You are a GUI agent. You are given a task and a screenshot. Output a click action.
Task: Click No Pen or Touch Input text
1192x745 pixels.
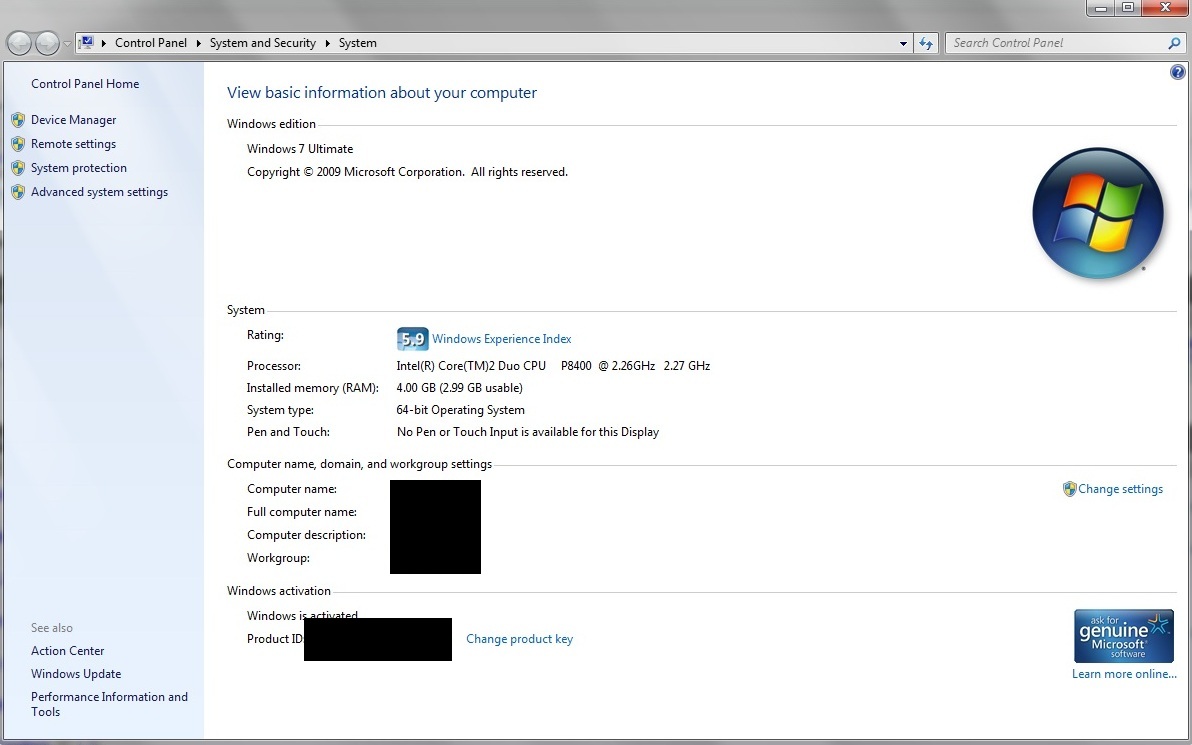coord(528,432)
